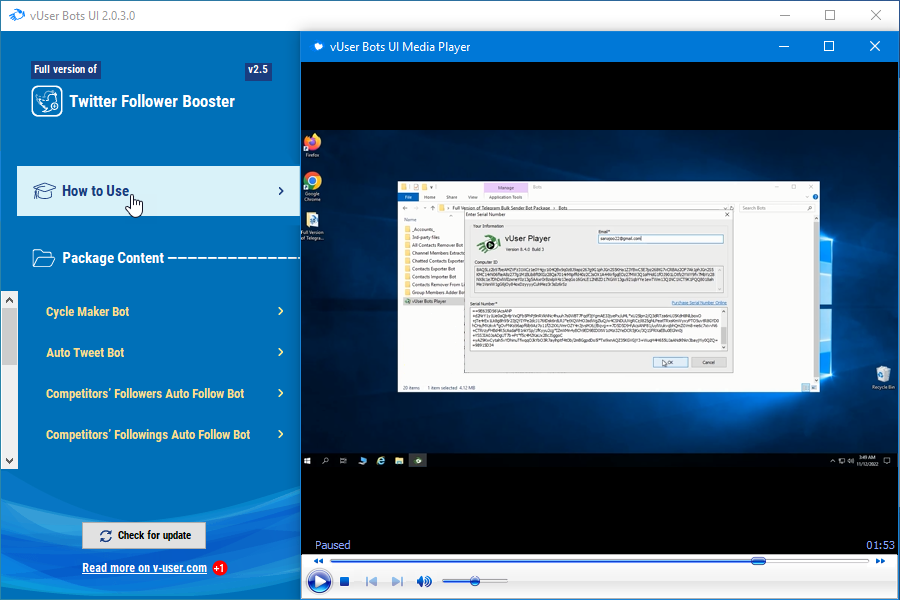This screenshot has height=600, width=900.
Task: Click the Play button in media player
Action: coord(319,582)
